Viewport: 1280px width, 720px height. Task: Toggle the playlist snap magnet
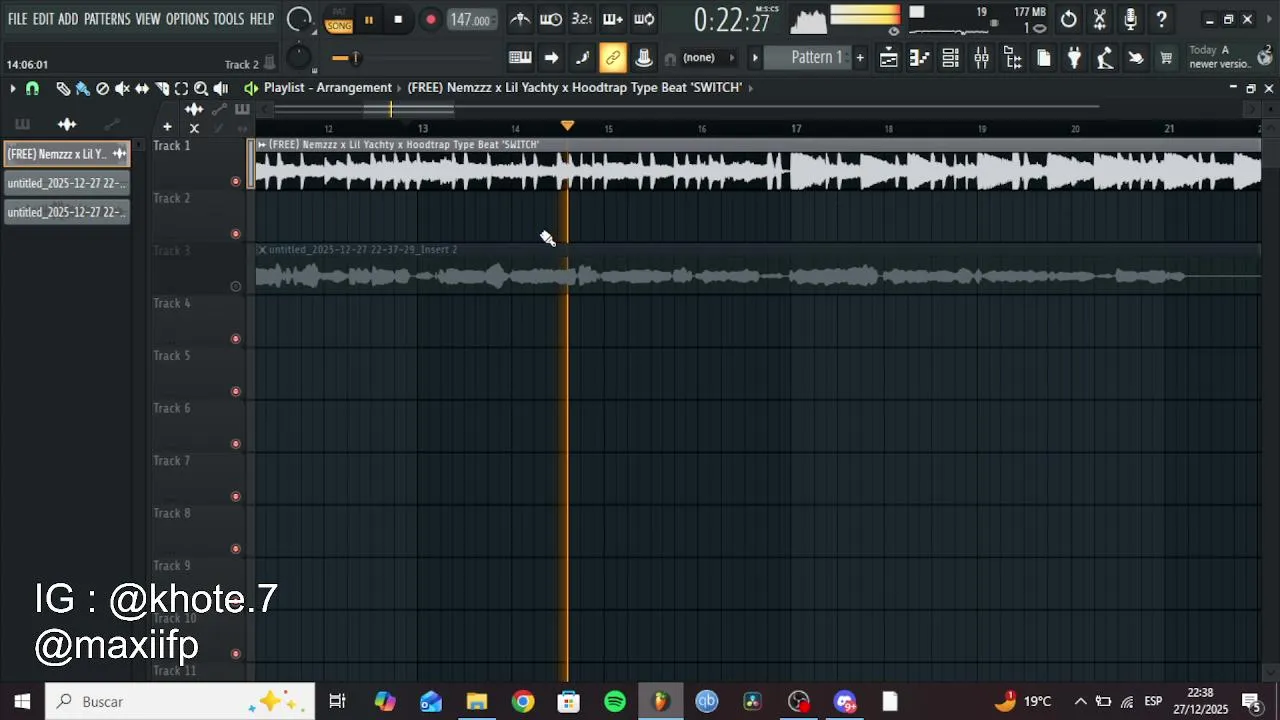pos(32,88)
